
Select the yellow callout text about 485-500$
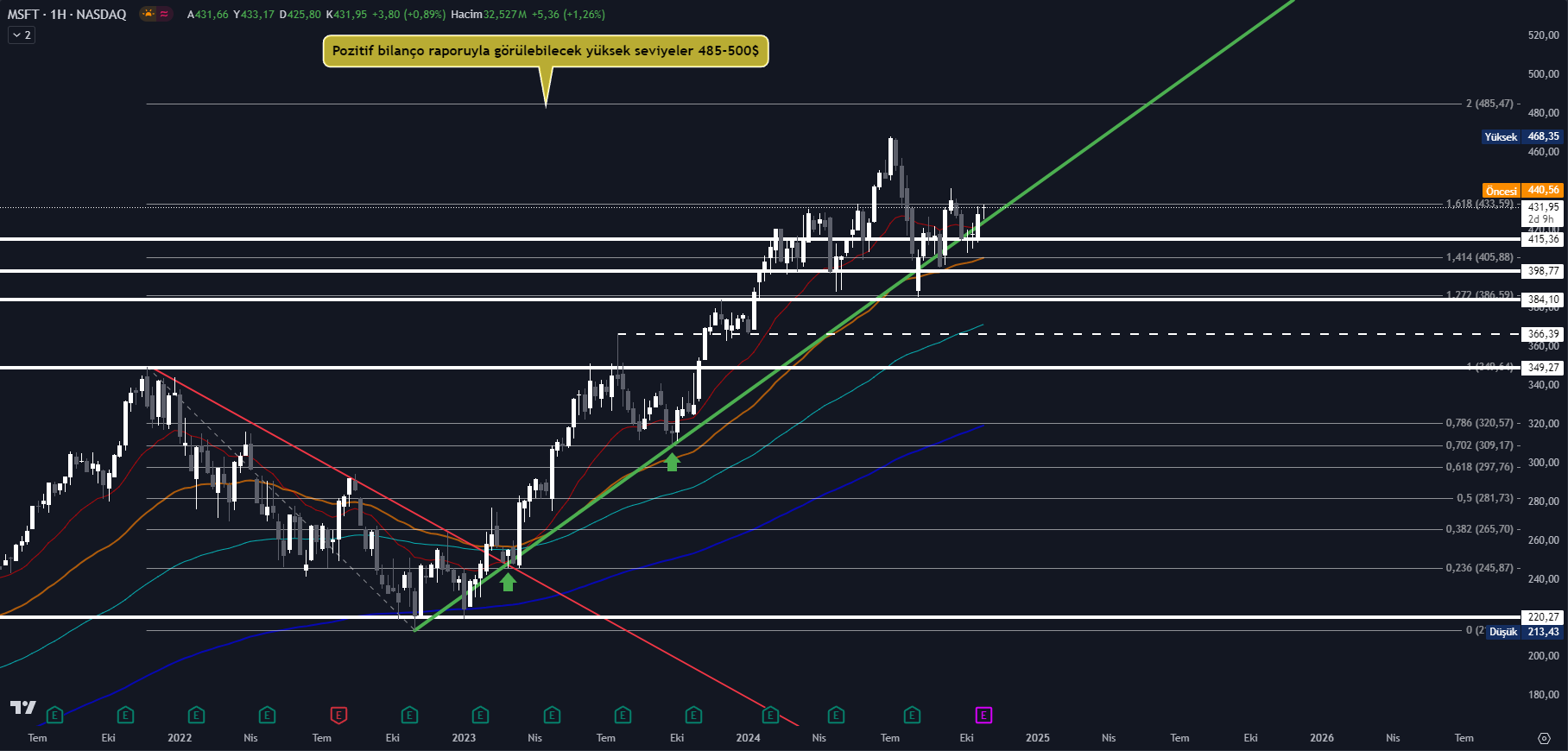545,51
